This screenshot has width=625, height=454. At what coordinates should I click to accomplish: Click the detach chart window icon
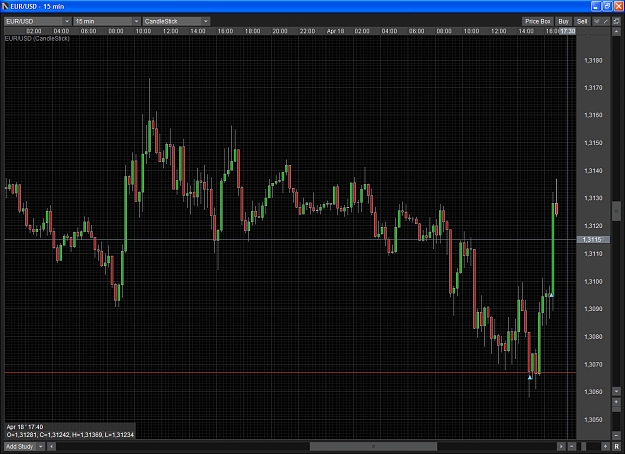616,22
